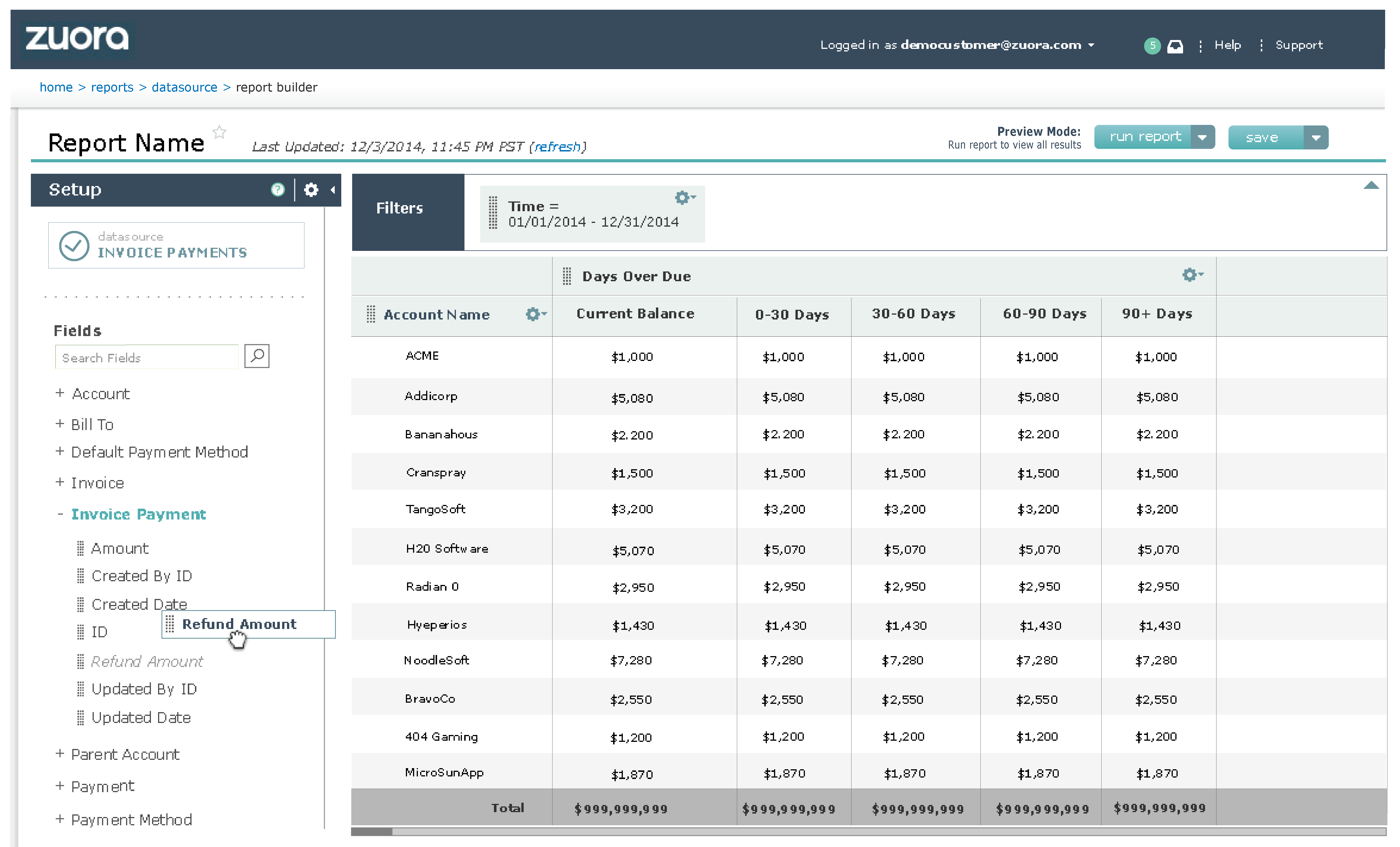Image resolution: width=1400 pixels, height=847 pixels.
Task: Collapse the Filters panel with triangle
Action: coord(1371,186)
